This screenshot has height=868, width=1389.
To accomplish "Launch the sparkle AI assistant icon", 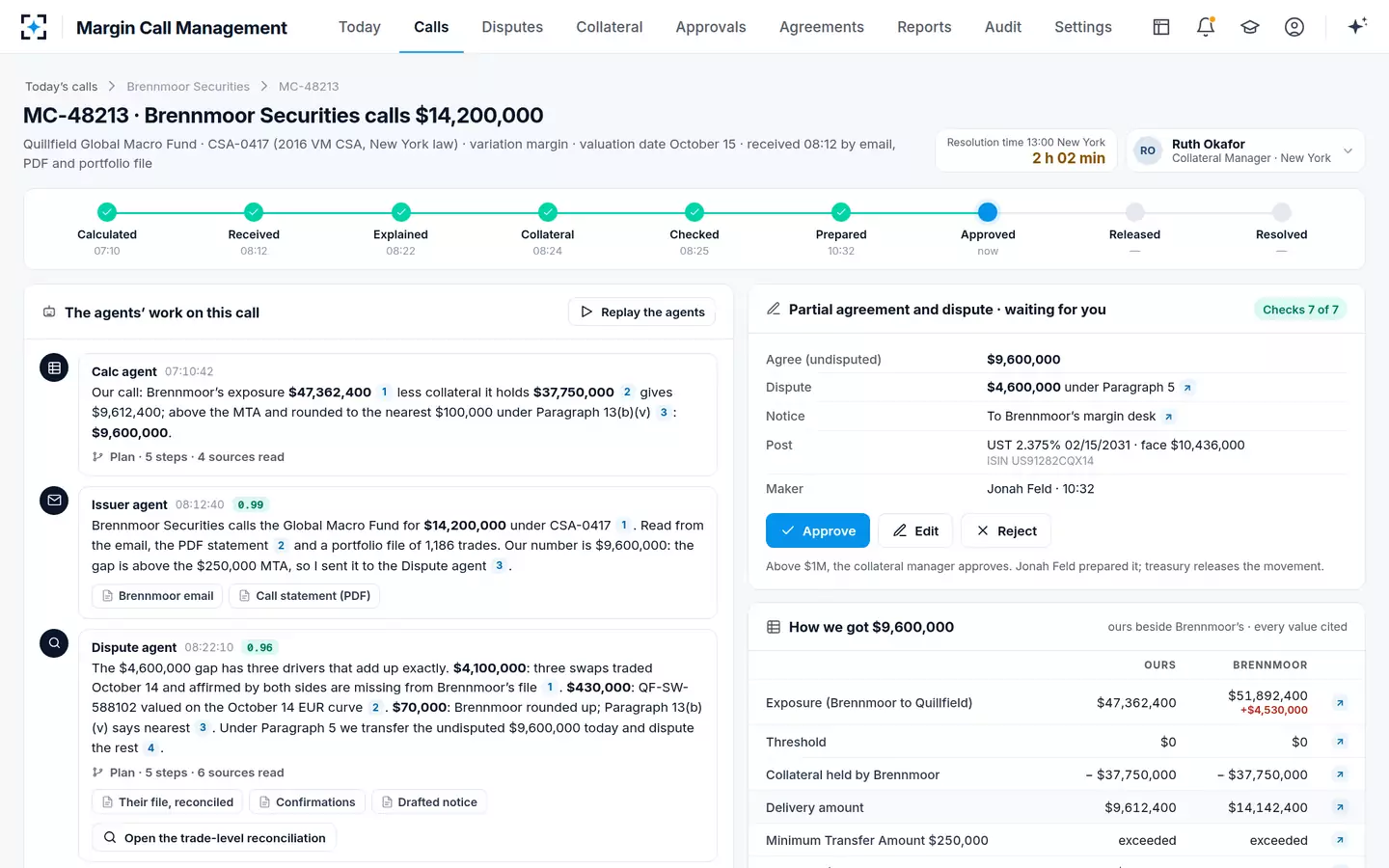I will 1357,27.
